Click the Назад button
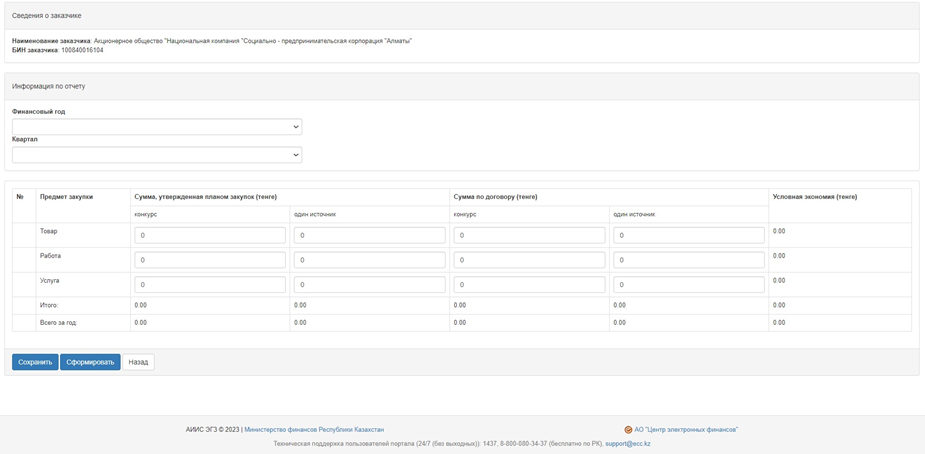 pos(138,362)
